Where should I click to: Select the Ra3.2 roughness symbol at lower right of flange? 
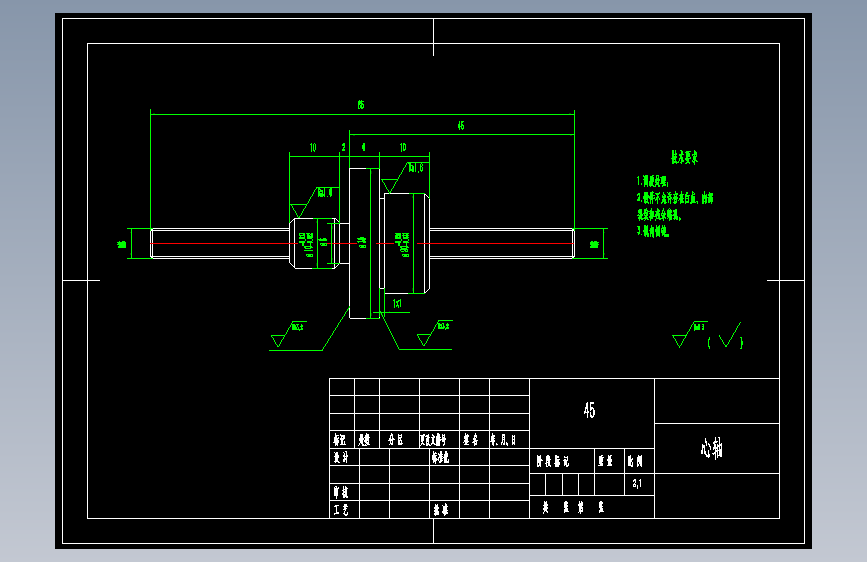click(435, 333)
